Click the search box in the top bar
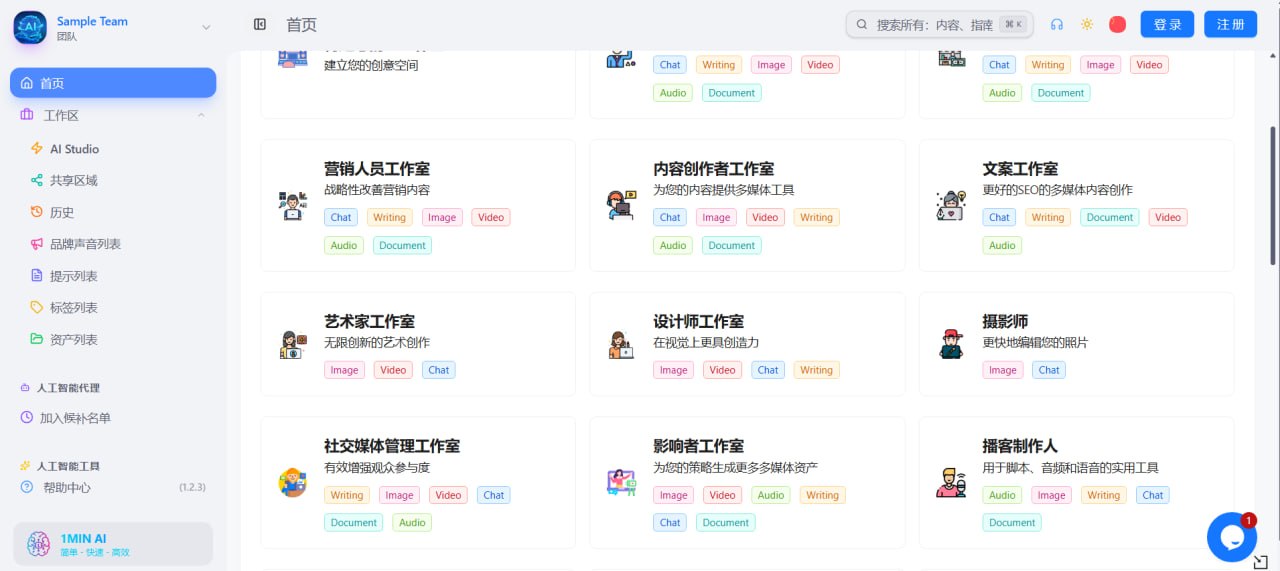The image size is (1280, 571). point(939,25)
